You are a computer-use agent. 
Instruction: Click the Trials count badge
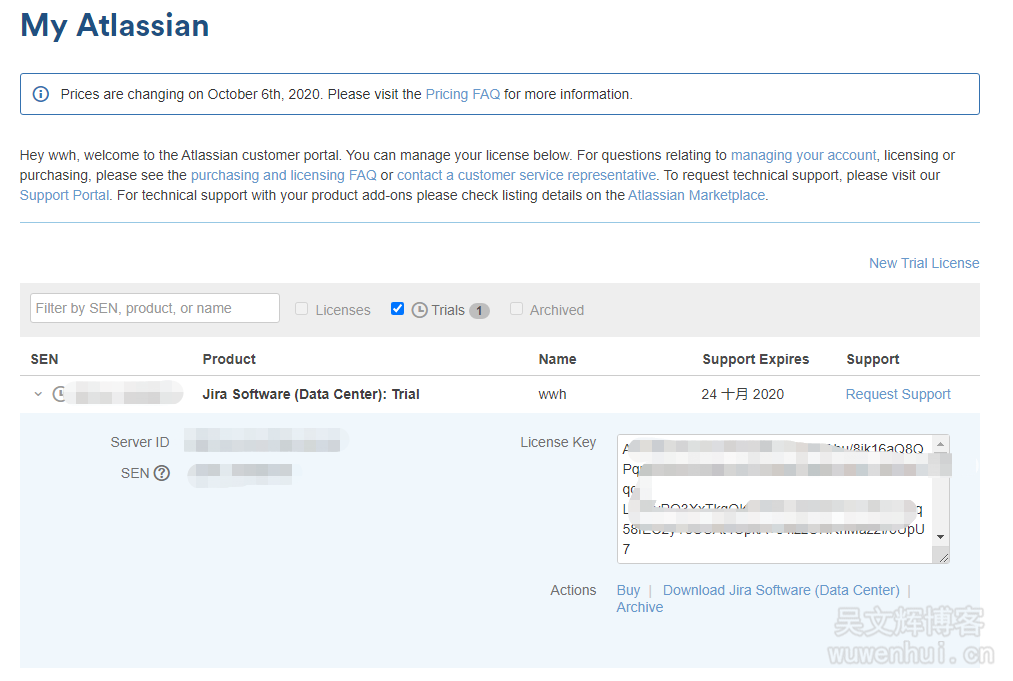click(x=479, y=311)
